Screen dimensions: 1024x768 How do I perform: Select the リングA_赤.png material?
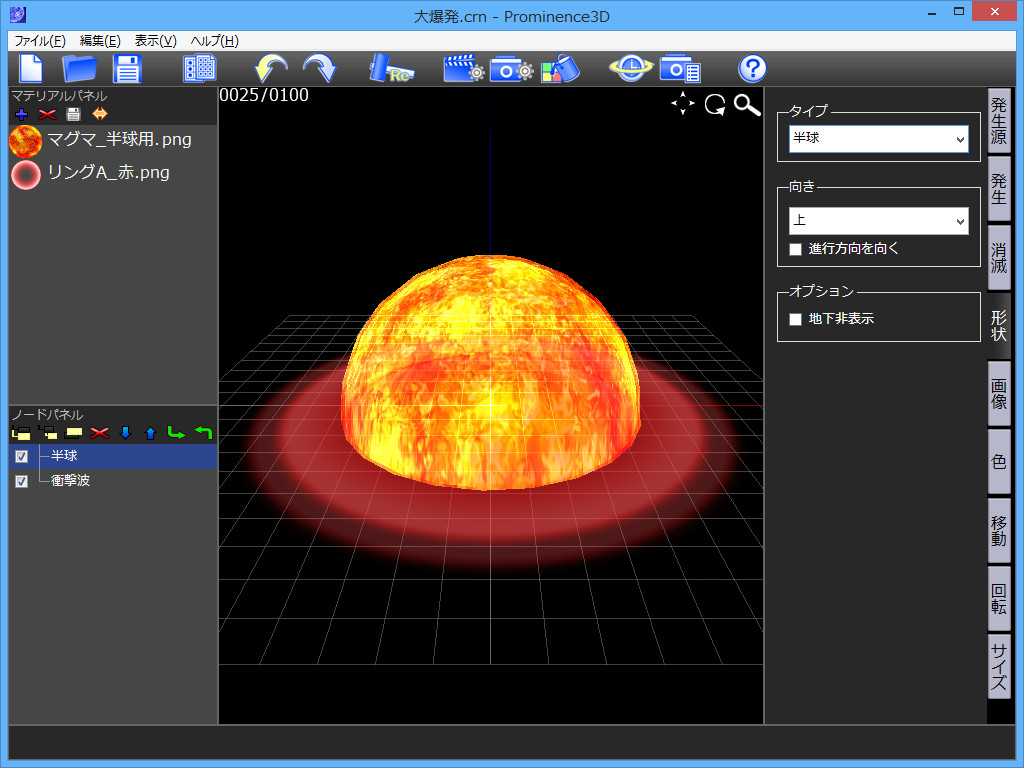[x=108, y=173]
